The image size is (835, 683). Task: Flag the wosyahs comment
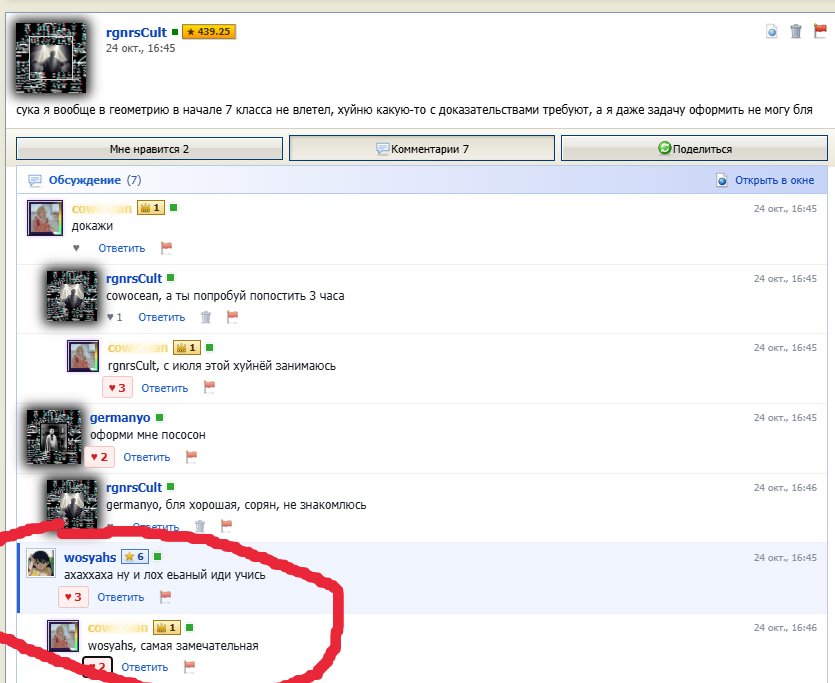(166, 597)
